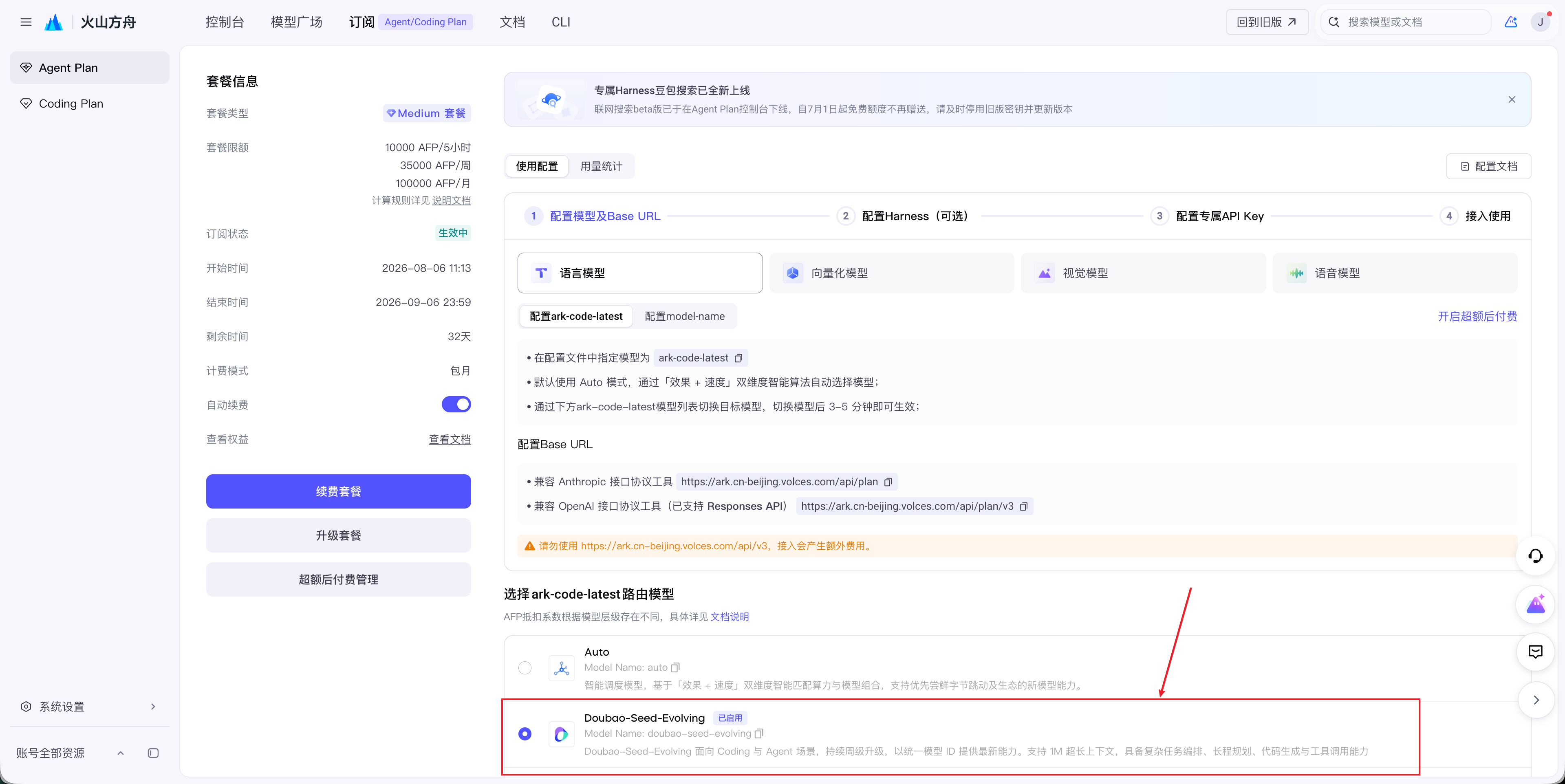The image size is (1565, 784).
Task: Expand the floating right chevron panel
Action: [1536, 700]
